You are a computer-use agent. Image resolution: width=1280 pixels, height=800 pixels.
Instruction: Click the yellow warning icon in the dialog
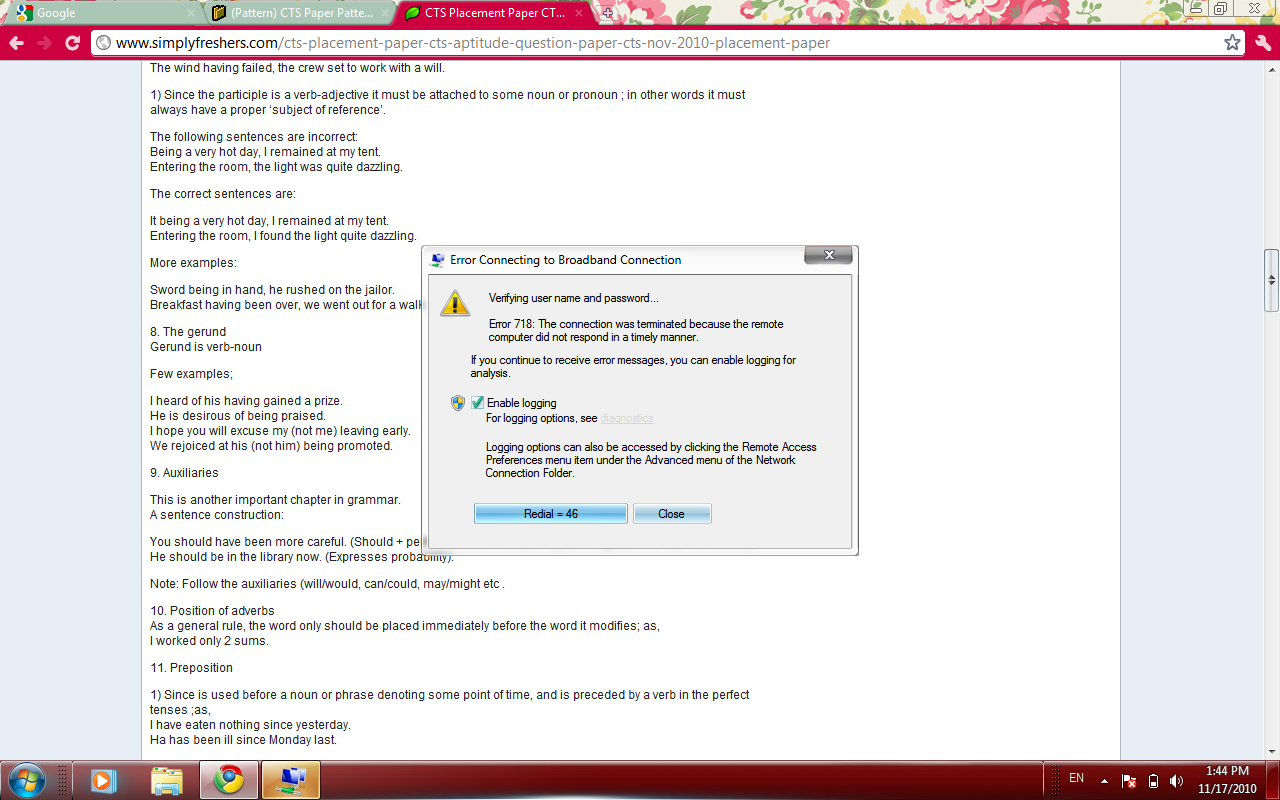[x=455, y=302]
